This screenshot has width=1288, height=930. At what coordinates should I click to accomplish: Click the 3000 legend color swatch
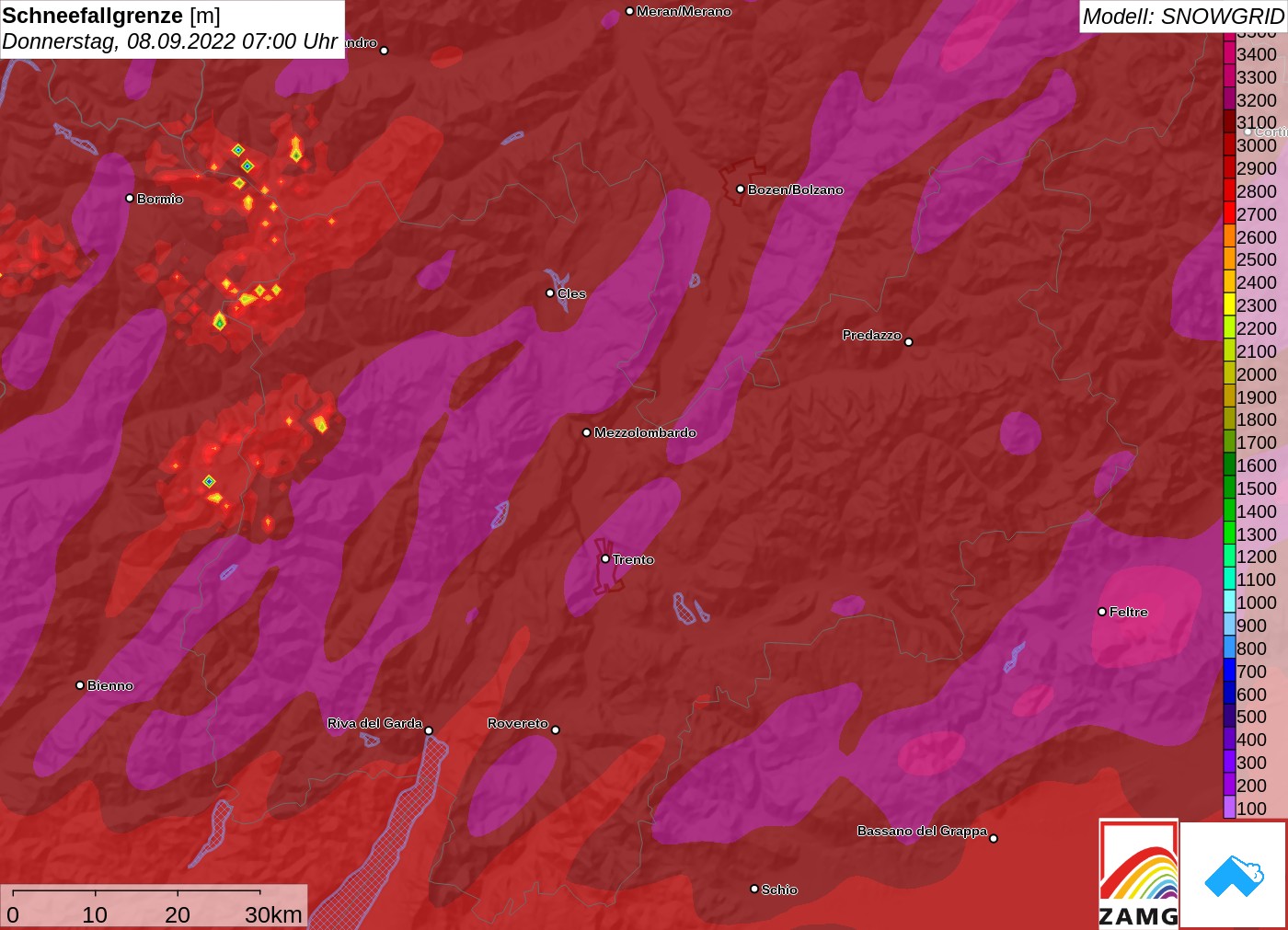click(1229, 145)
